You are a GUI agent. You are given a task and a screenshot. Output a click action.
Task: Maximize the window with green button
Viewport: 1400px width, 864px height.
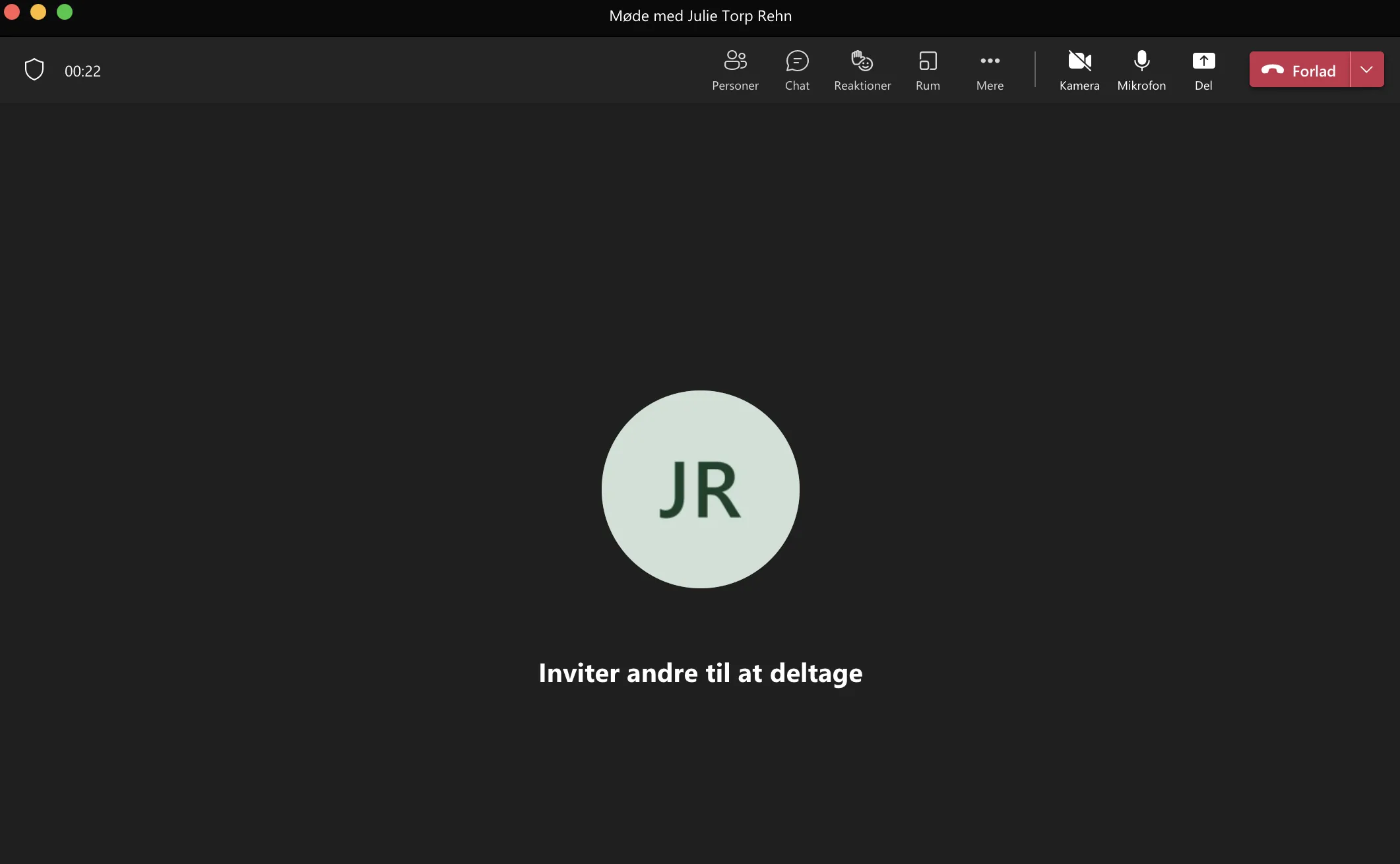point(65,12)
